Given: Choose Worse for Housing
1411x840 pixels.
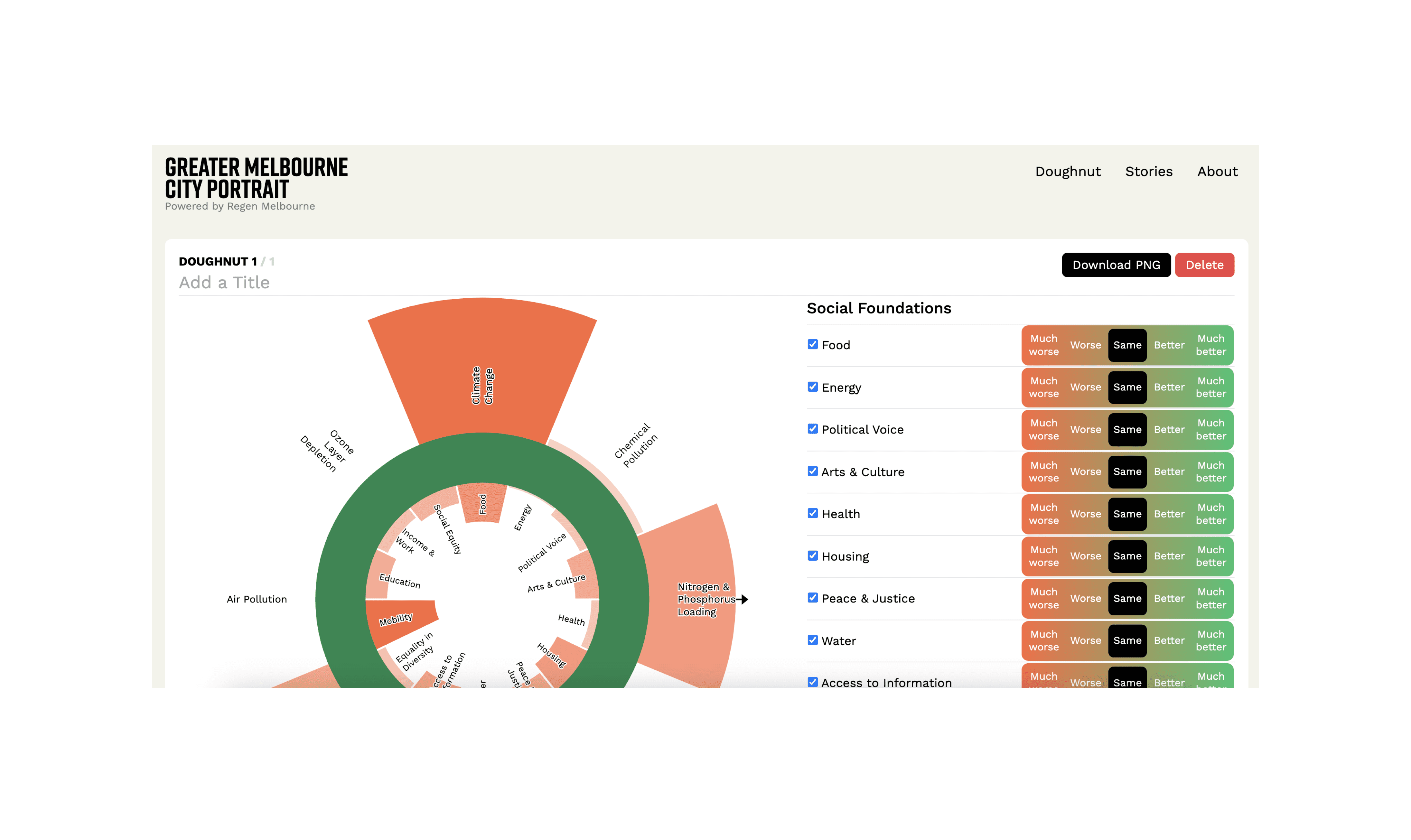Looking at the screenshot, I should pyautogui.click(x=1086, y=556).
